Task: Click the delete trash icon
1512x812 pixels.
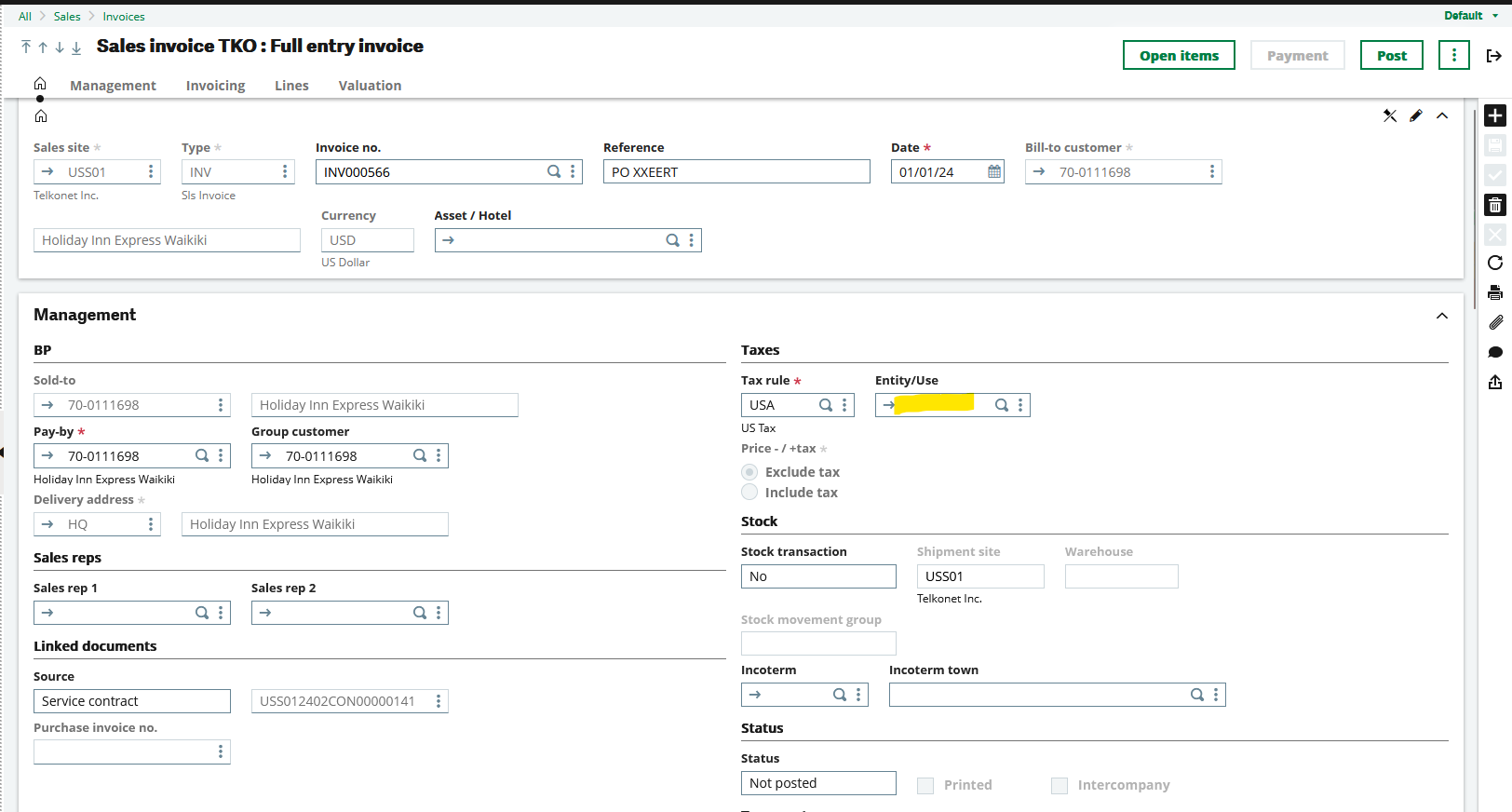Action: [x=1495, y=205]
